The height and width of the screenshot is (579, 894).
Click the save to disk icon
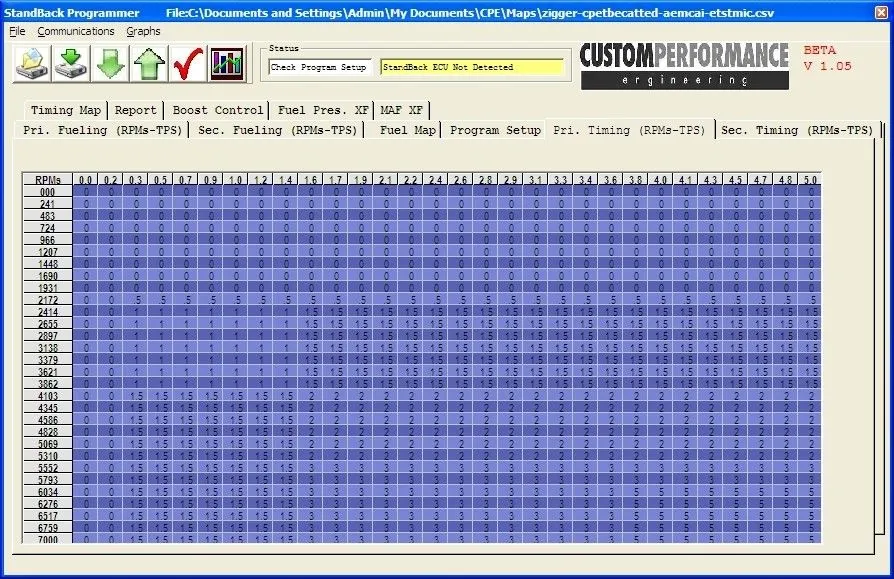(71, 64)
